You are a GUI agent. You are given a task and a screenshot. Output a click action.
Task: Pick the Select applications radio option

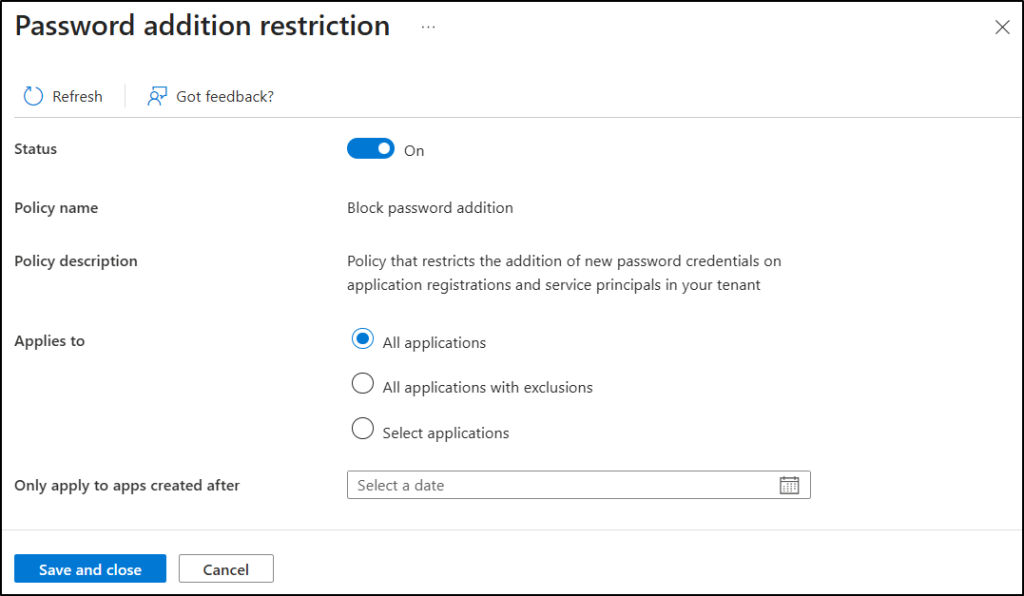click(x=363, y=431)
